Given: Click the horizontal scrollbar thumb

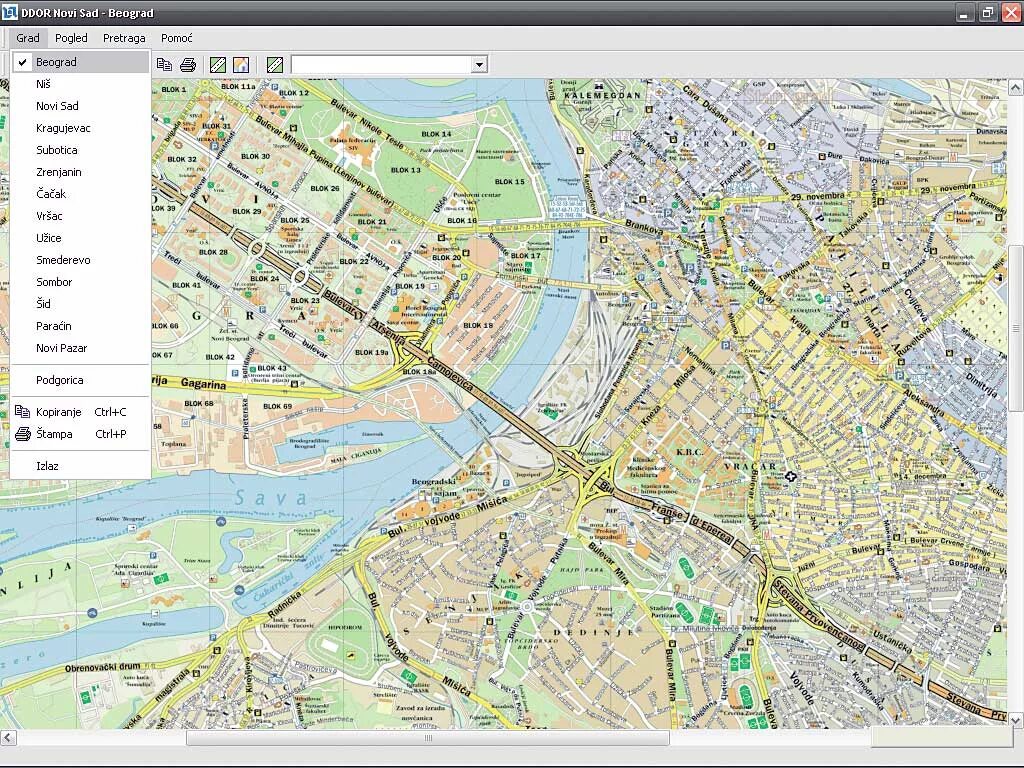Looking at the screenshot, I should (428, 738).
